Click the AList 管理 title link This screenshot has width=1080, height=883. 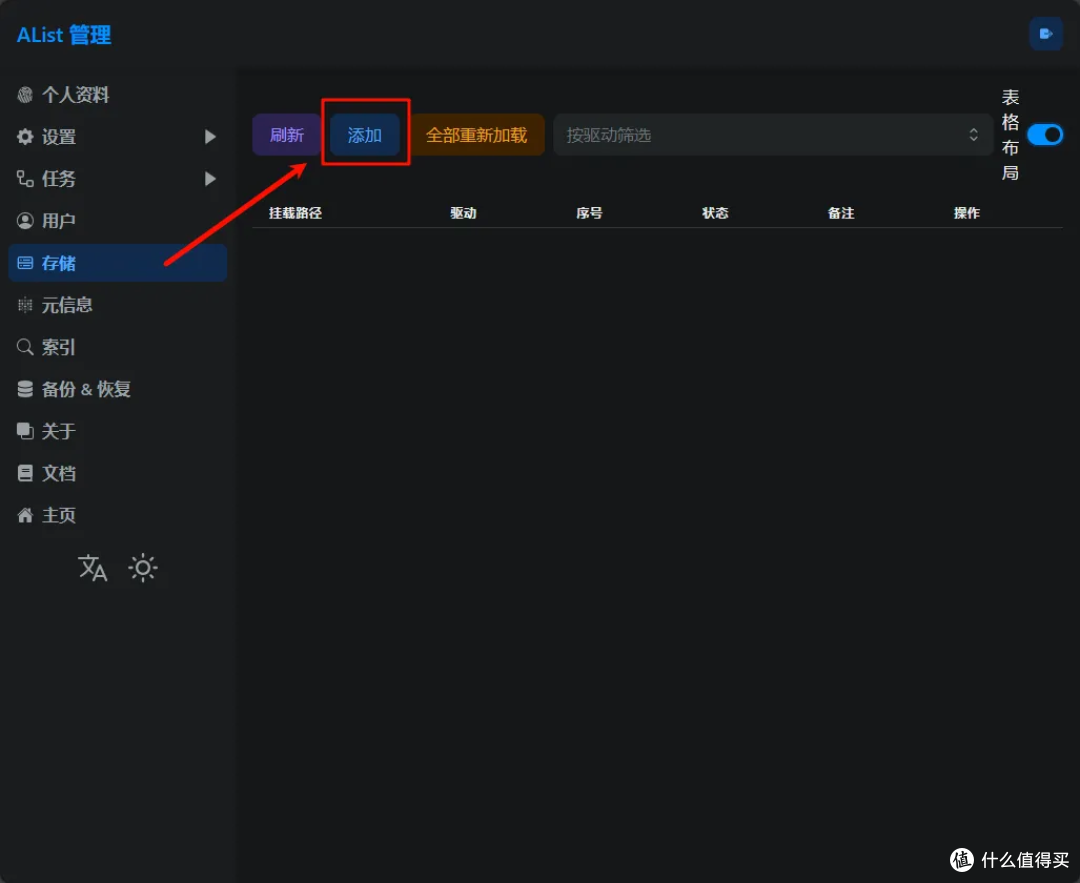63,35
